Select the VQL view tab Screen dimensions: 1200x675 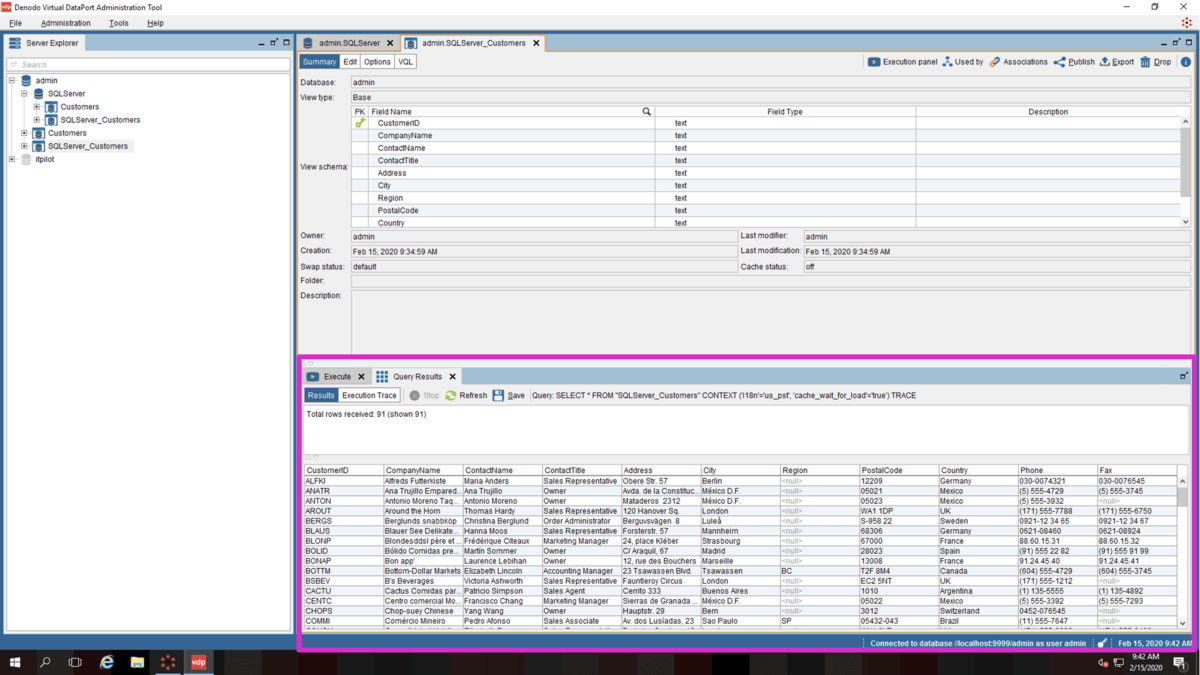click(x=405, y=62)
